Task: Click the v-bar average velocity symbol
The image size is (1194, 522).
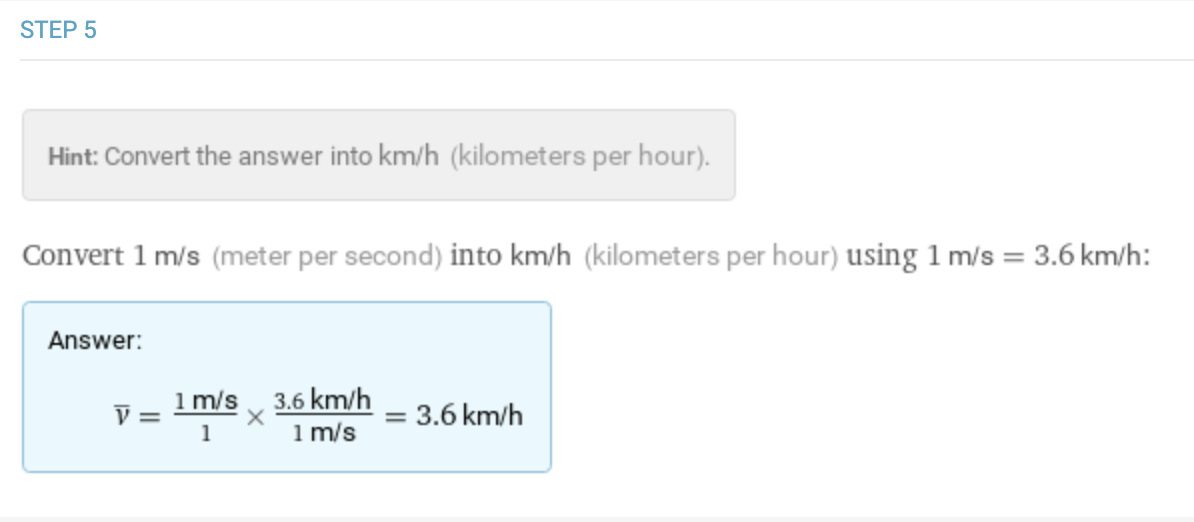Action: coord(122,416)
